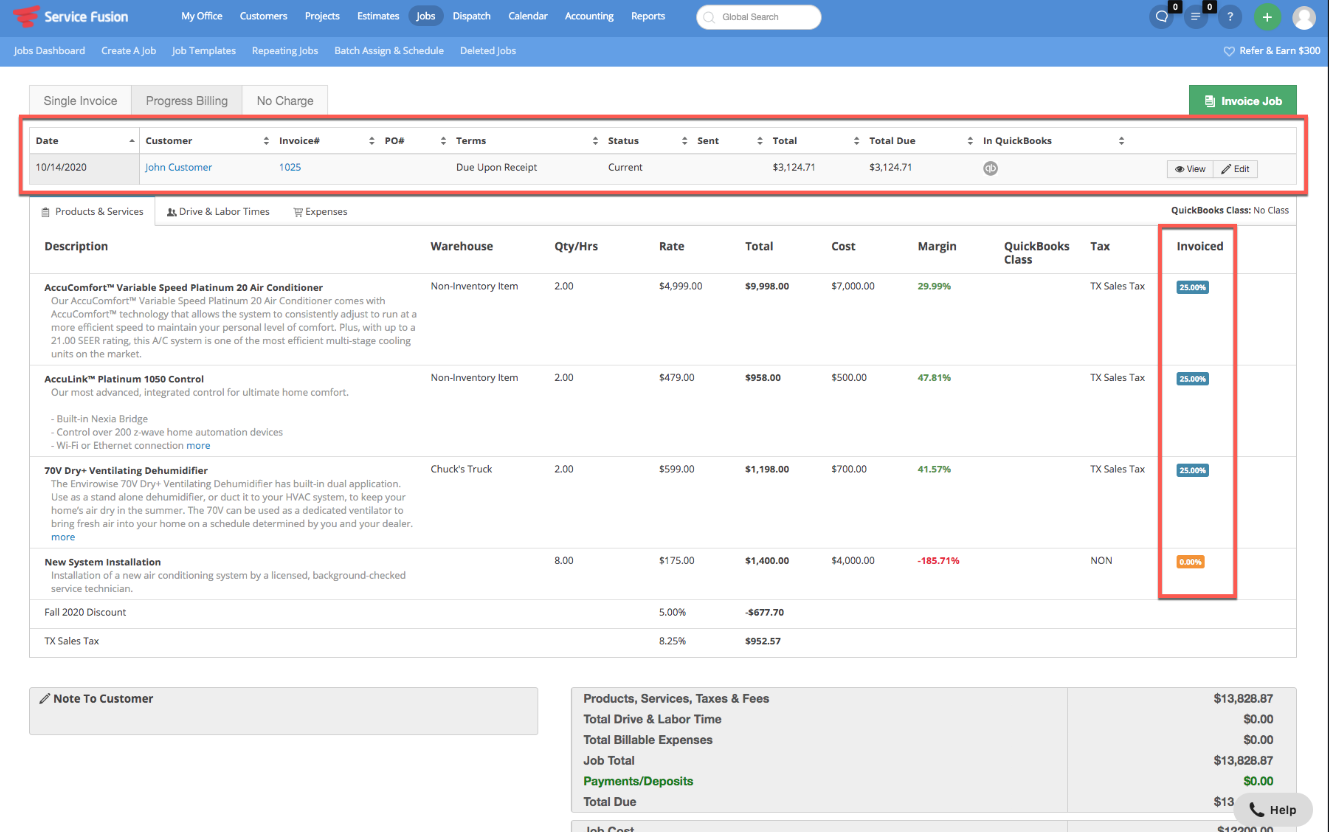Open the My Office menu
Viewport: 1329px width, 832px height.
point(202,16)
